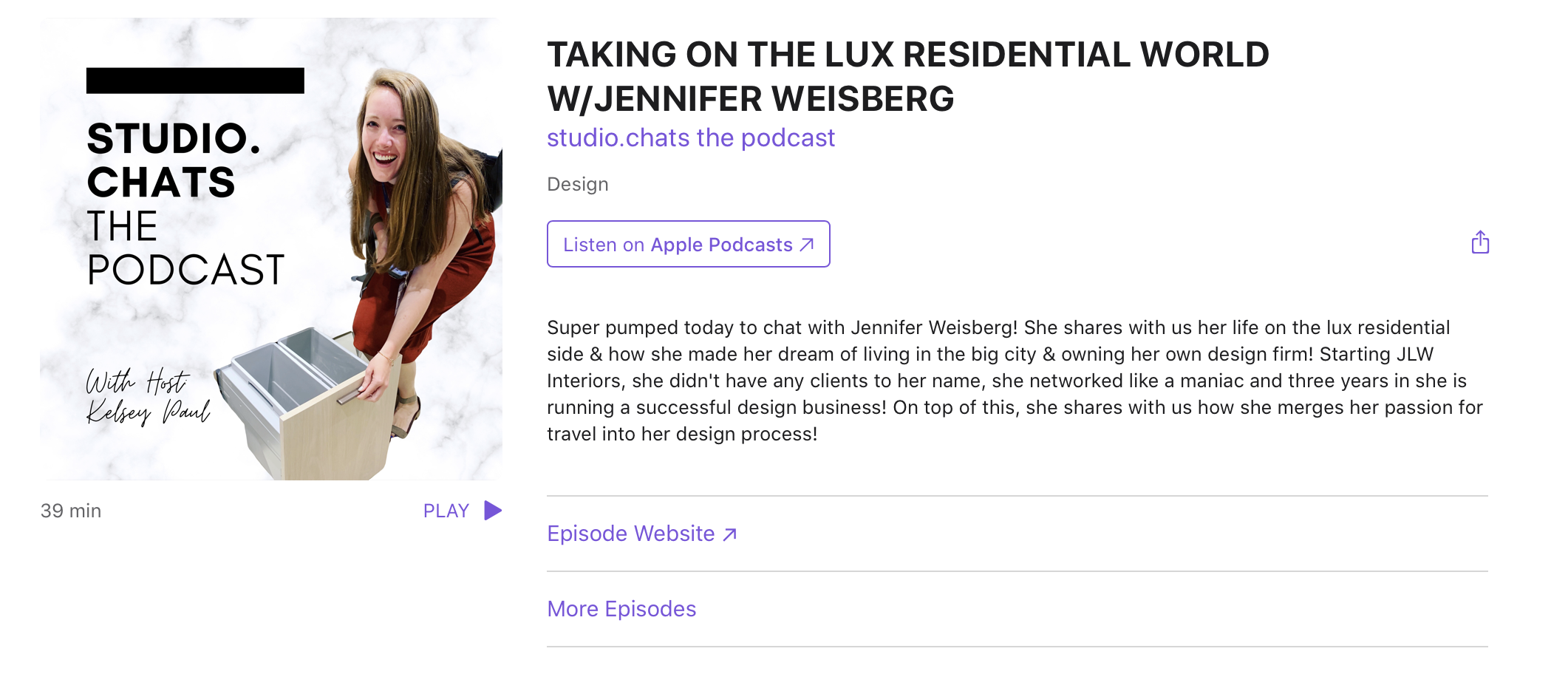Click the Apple Podcasts bold text

(x=722, y=245)
